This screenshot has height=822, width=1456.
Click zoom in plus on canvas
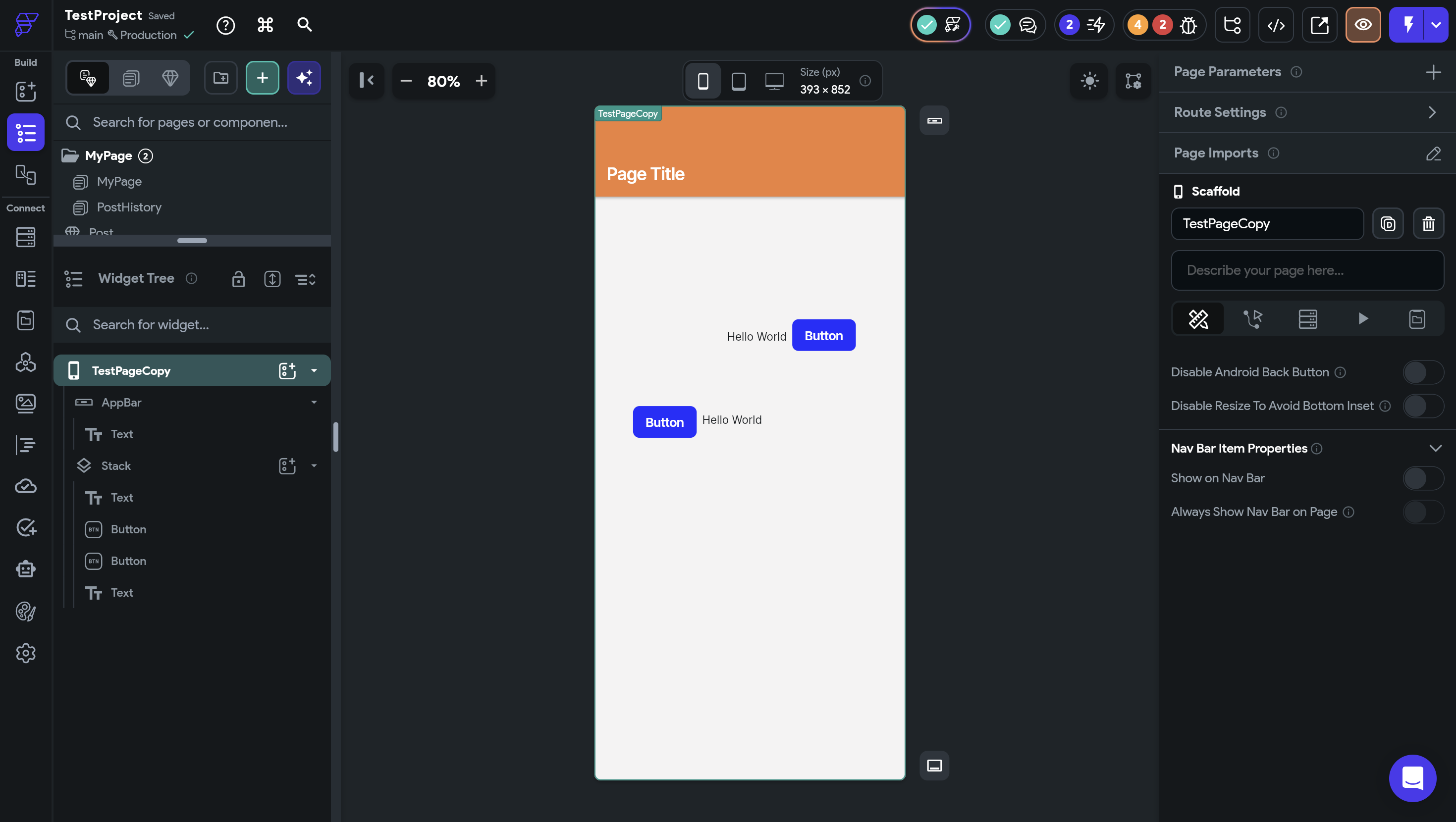click(481, 81)
